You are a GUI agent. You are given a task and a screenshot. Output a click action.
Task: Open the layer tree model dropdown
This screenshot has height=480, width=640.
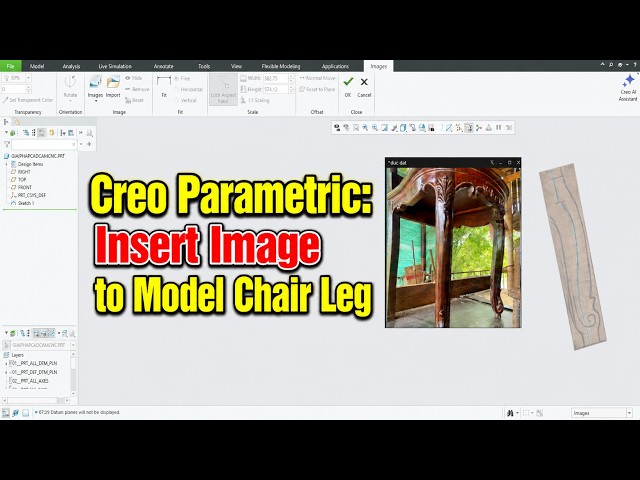coord(73,345)
